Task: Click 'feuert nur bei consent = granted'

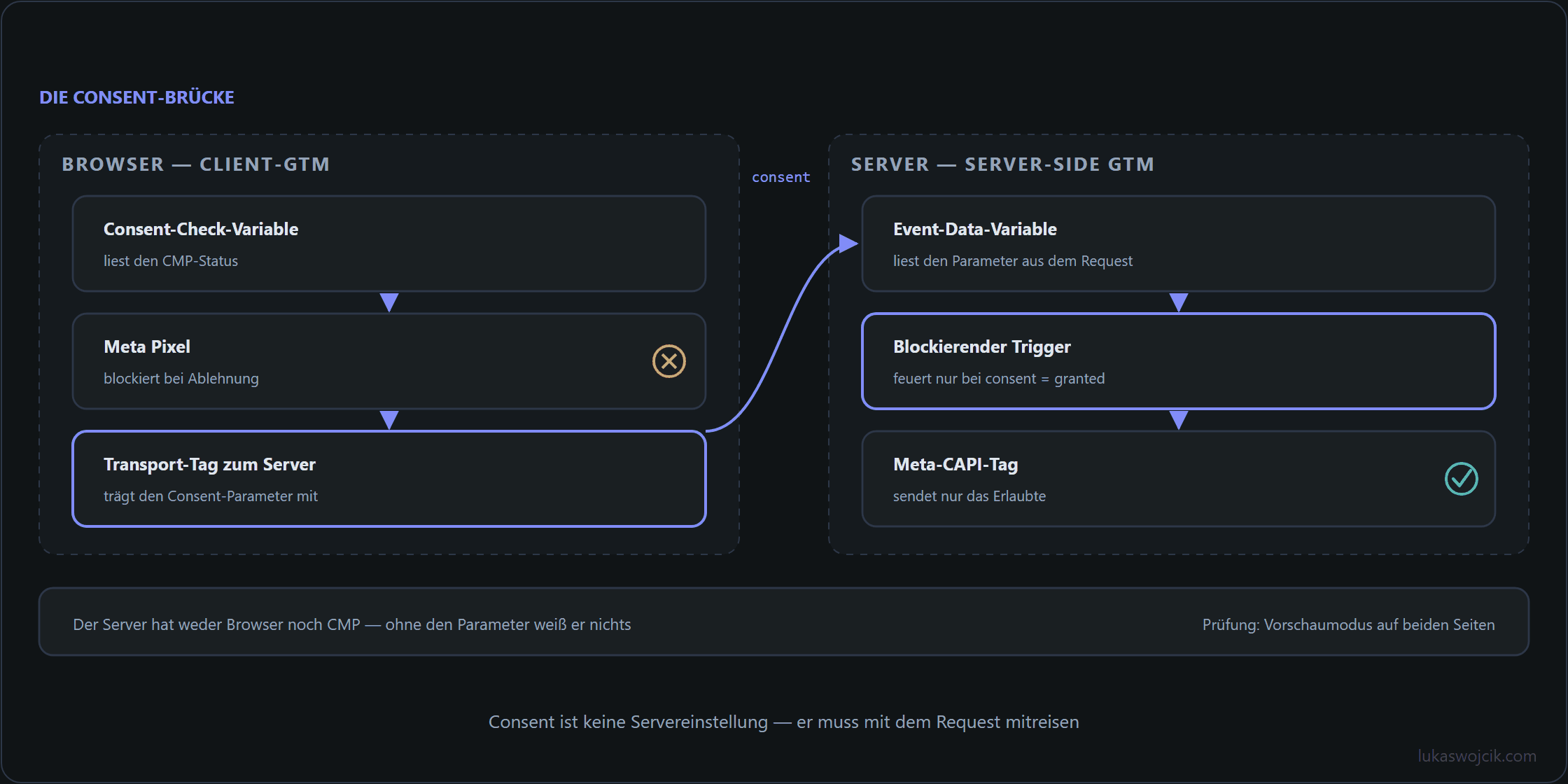Action: click(999, 379)
